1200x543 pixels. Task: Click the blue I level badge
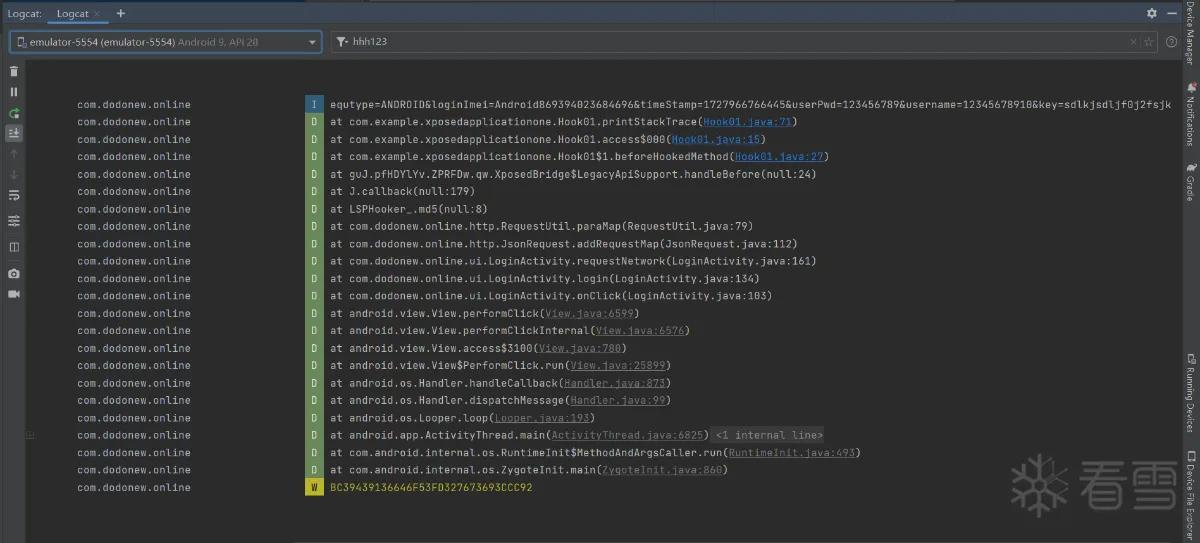314,104
